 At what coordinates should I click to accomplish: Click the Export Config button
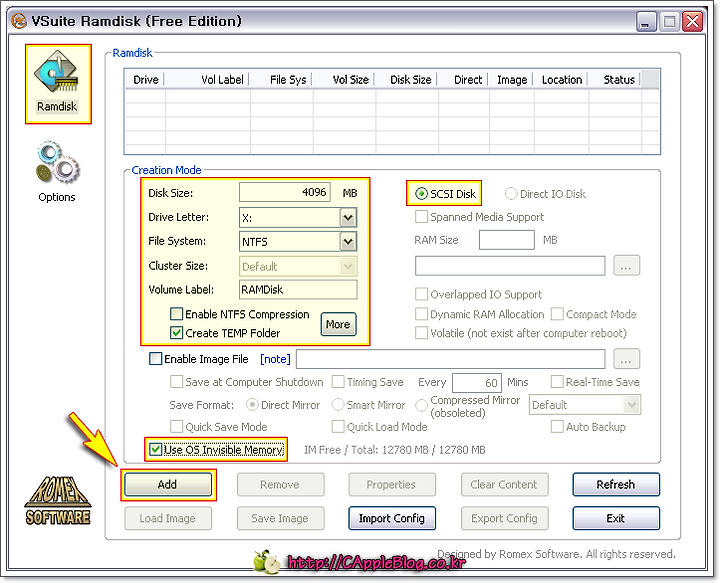click(x=504, y=518)
